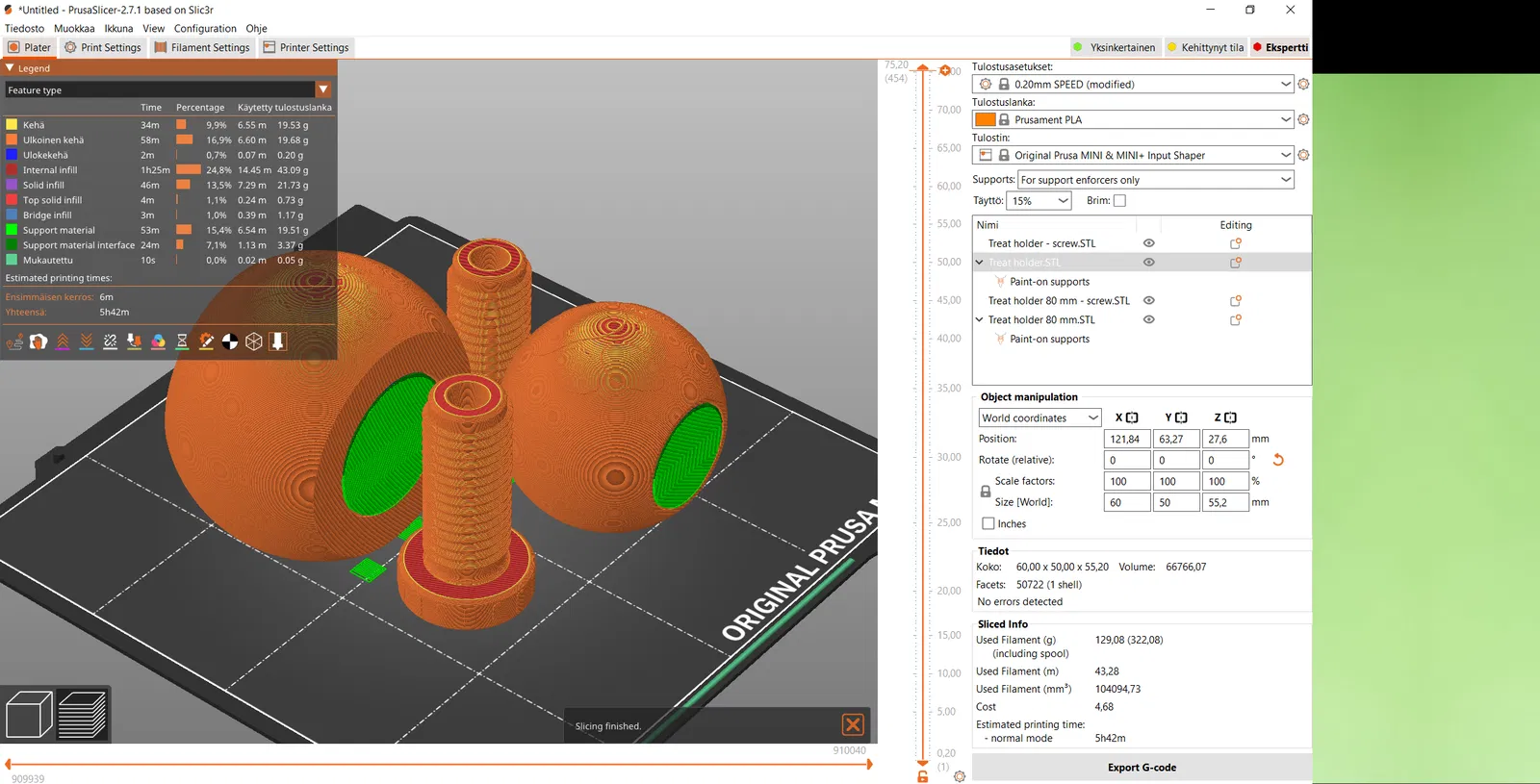Open print settings gear beside 0.20mm SPEED

[x=1303, y=85]
